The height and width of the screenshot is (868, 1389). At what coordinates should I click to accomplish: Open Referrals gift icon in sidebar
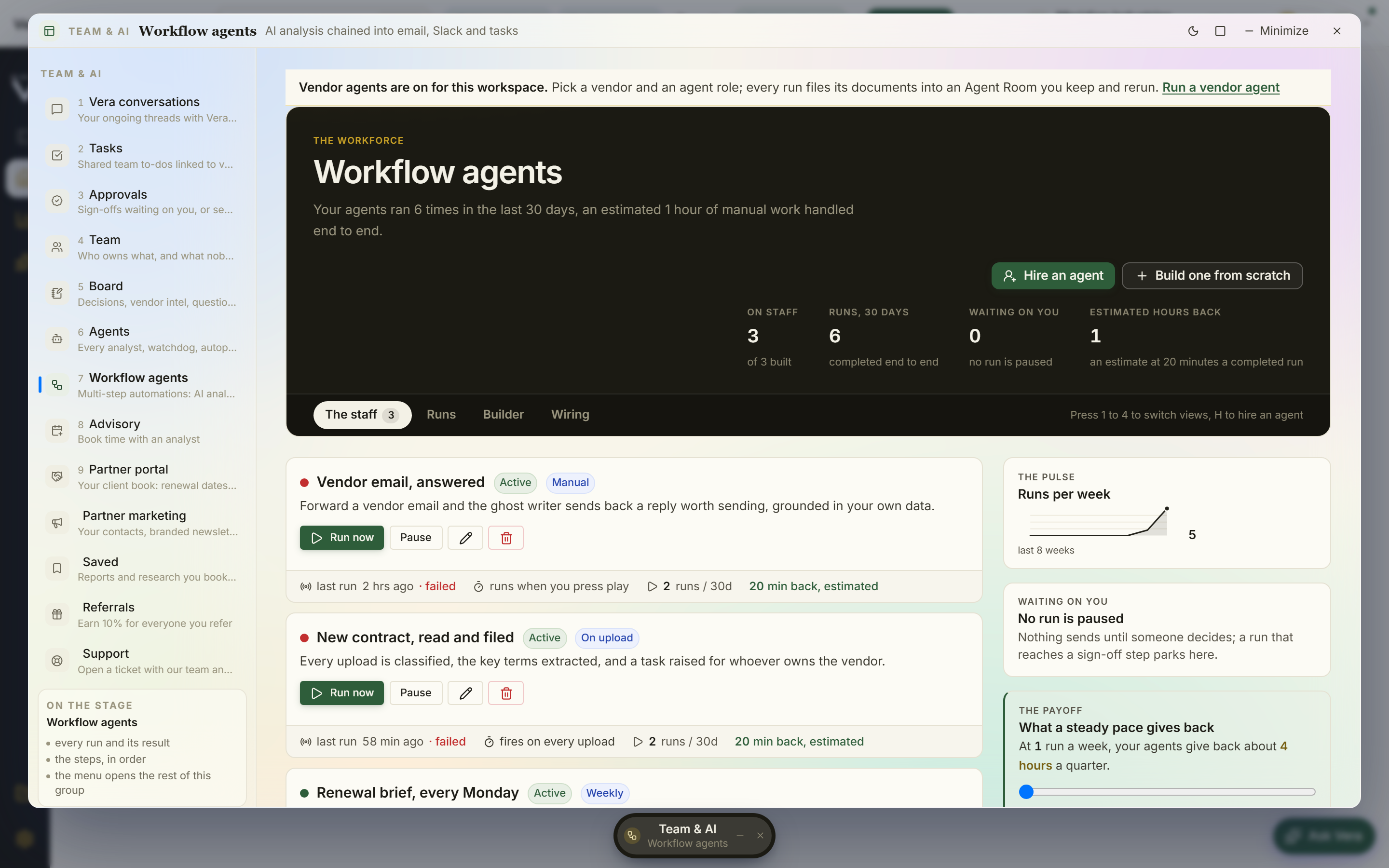coord(57,614)
